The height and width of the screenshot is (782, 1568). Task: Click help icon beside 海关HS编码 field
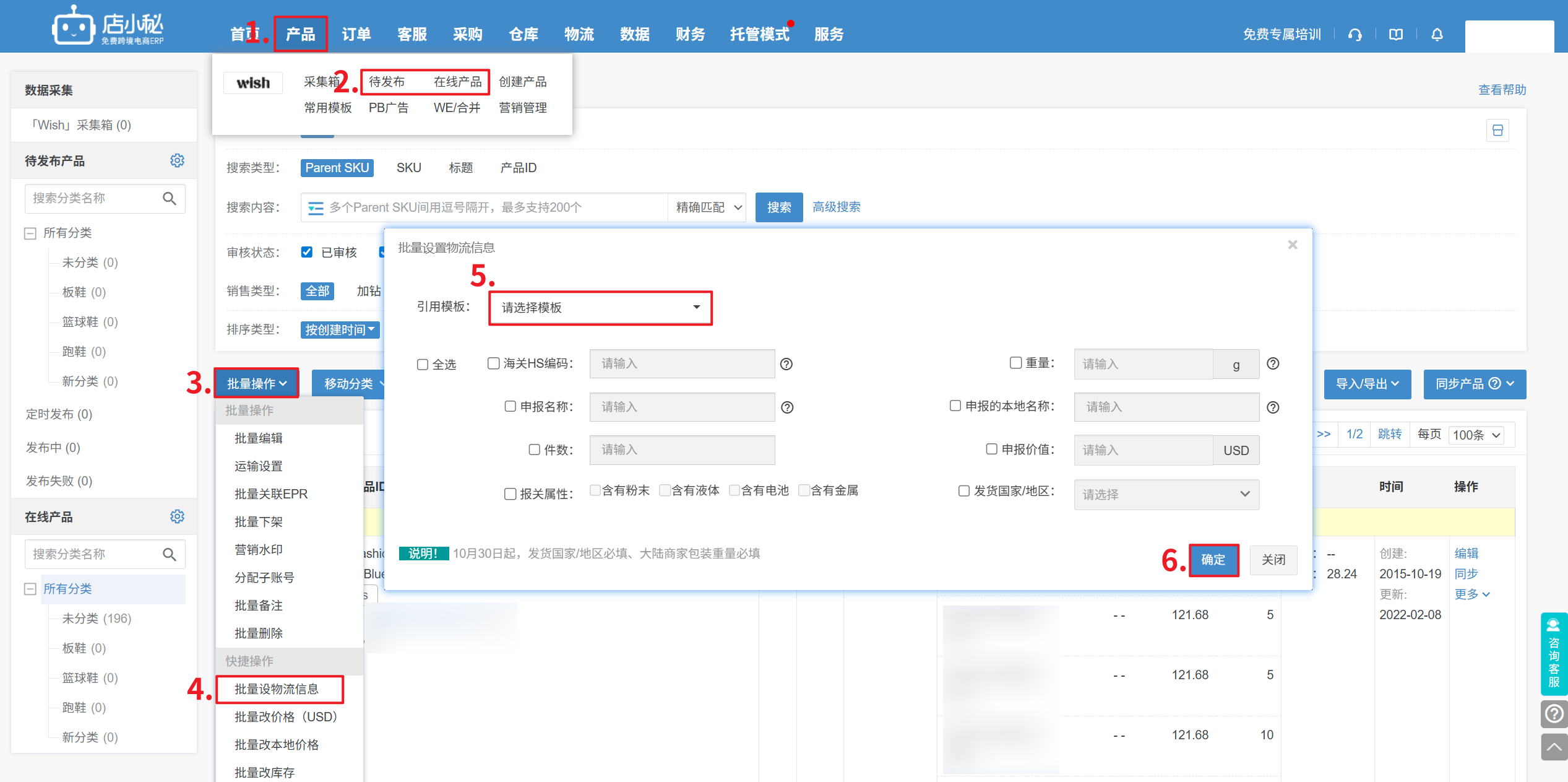point(786,364)
